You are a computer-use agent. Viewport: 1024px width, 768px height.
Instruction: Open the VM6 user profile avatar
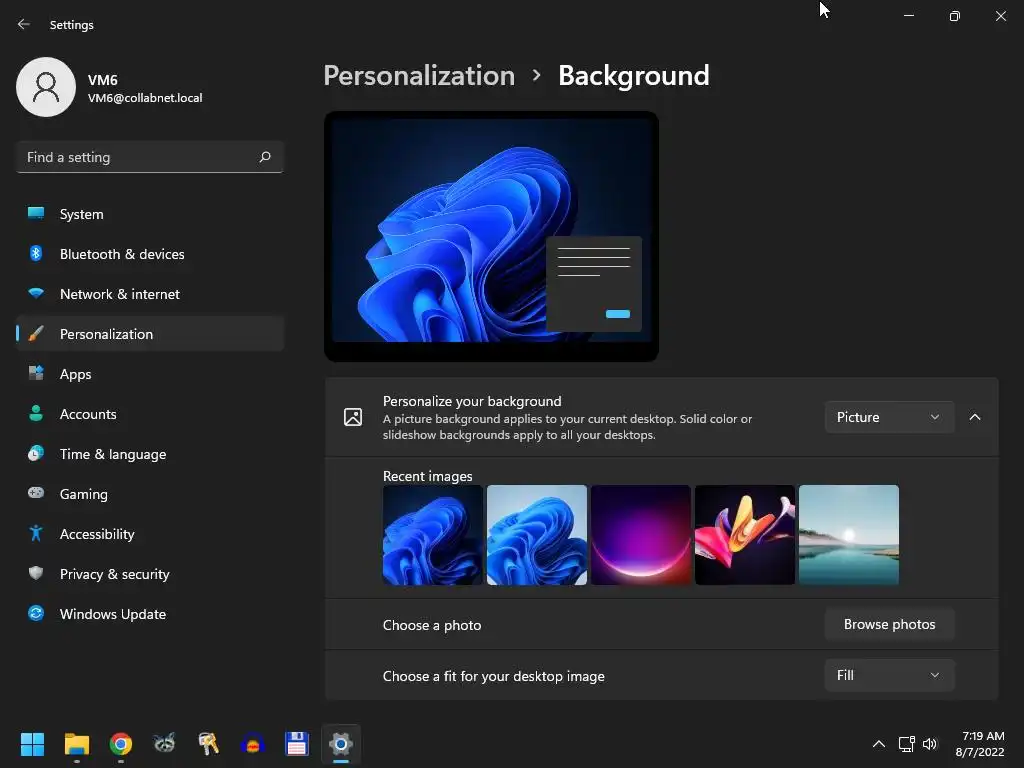(46, 87)
